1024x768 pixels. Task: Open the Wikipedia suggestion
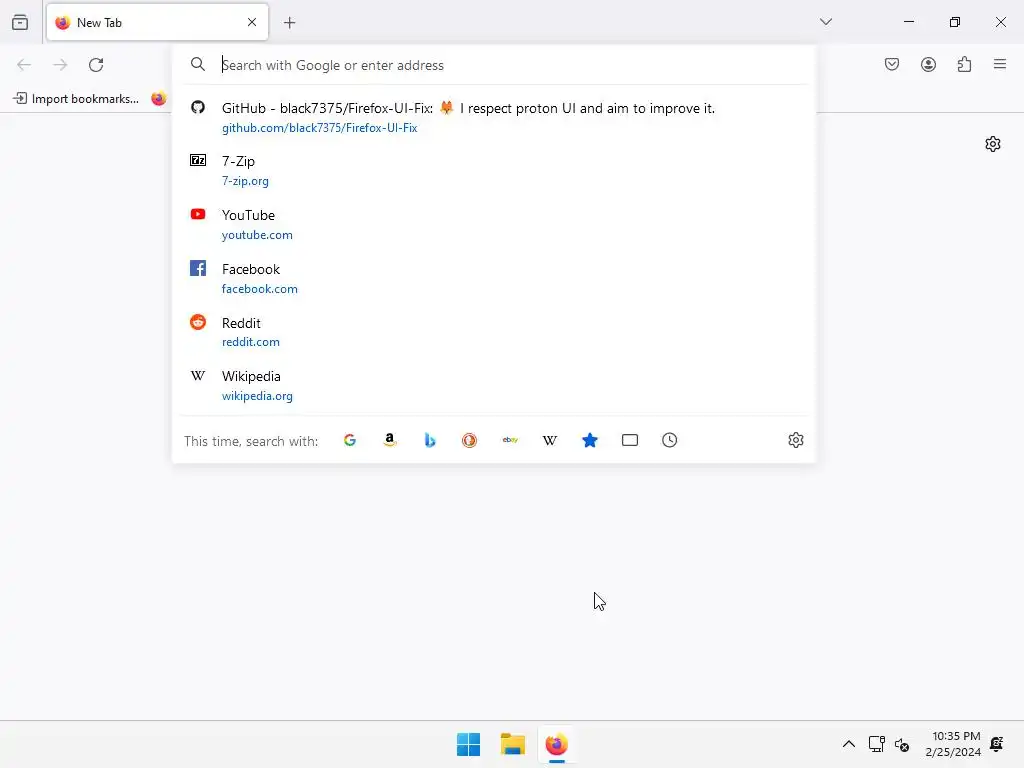tap(494, 385)
